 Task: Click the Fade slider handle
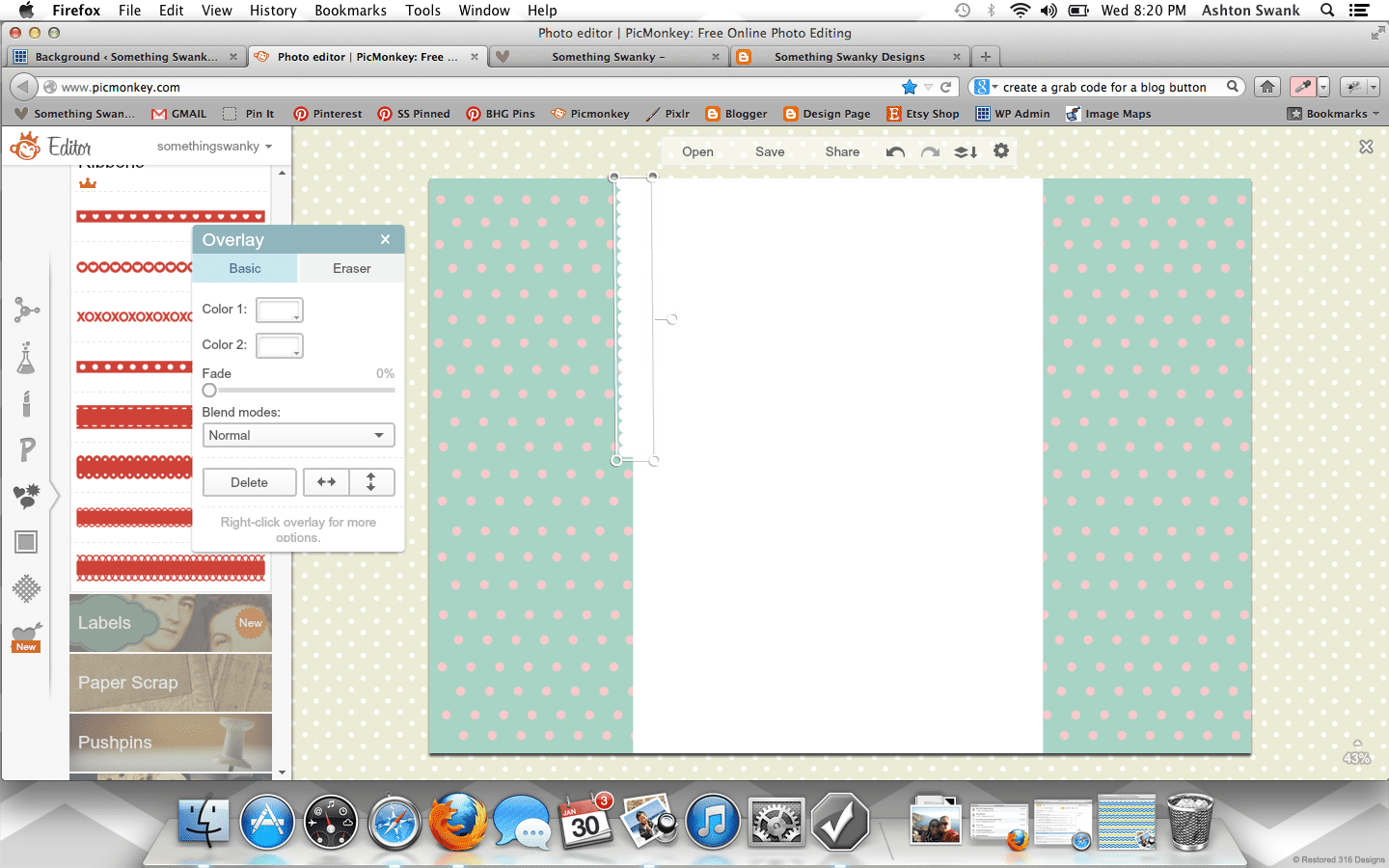point(209,391)
